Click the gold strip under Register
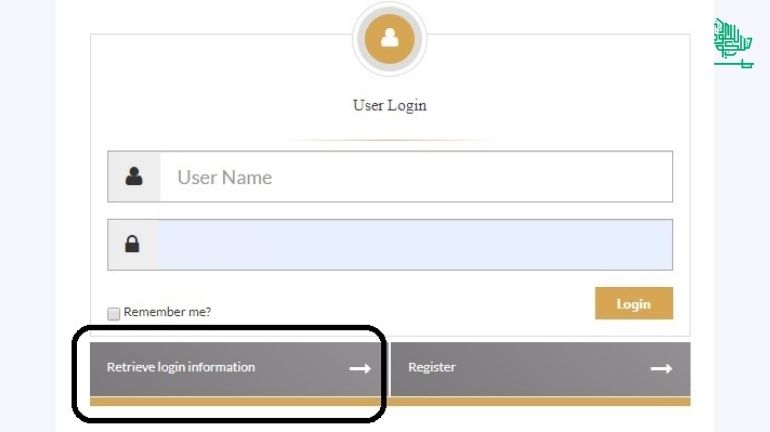This screenshot has height=432, width=770. click(x=541, y=401)
